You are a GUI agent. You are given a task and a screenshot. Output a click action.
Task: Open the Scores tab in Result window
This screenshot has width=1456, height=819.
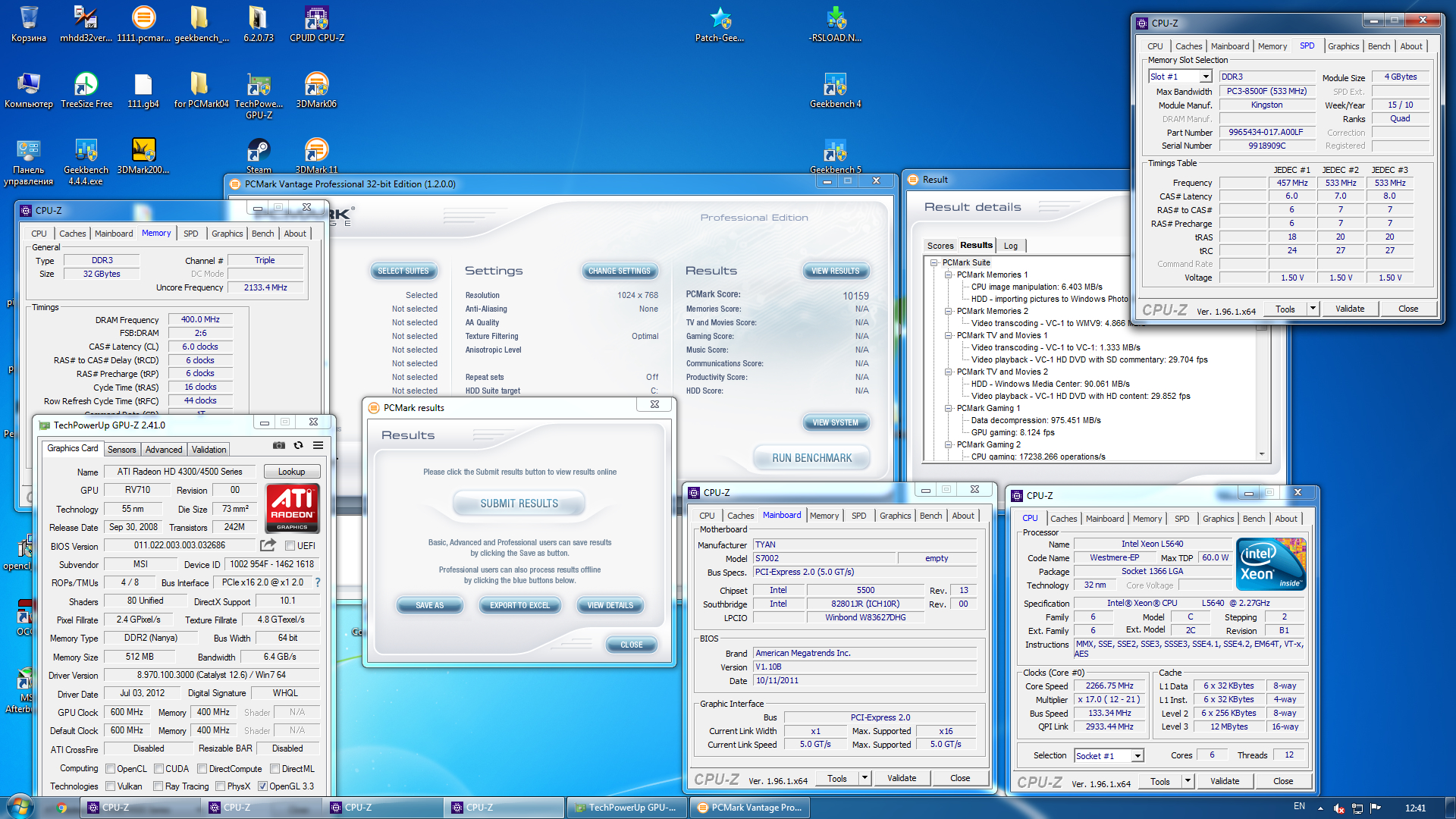pyautogui.click(x=940, y=246)
